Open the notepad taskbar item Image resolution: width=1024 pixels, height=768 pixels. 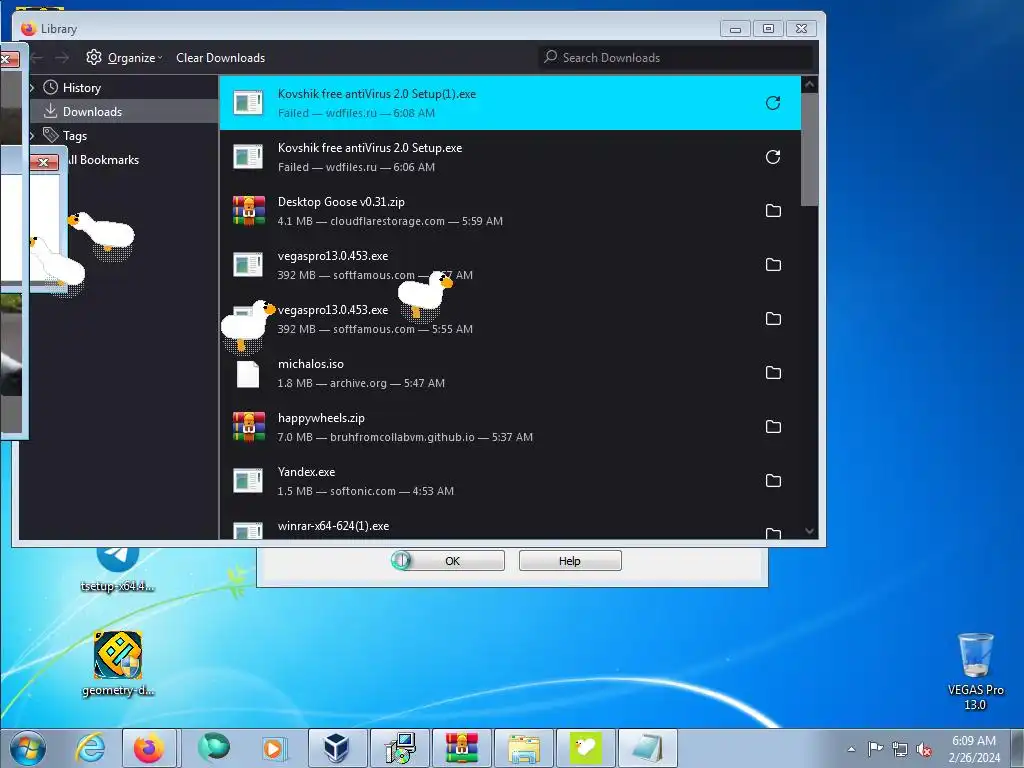[x=647, y=748]
